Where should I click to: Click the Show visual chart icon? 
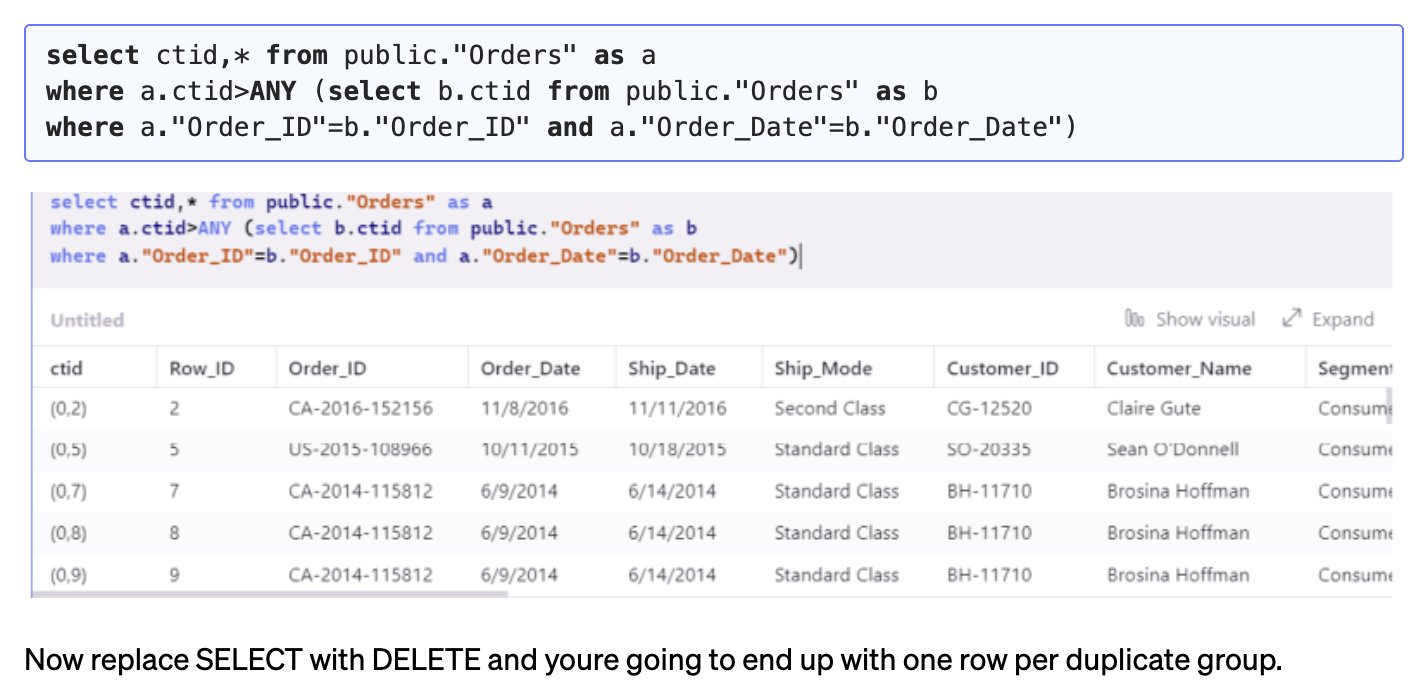1136,318
